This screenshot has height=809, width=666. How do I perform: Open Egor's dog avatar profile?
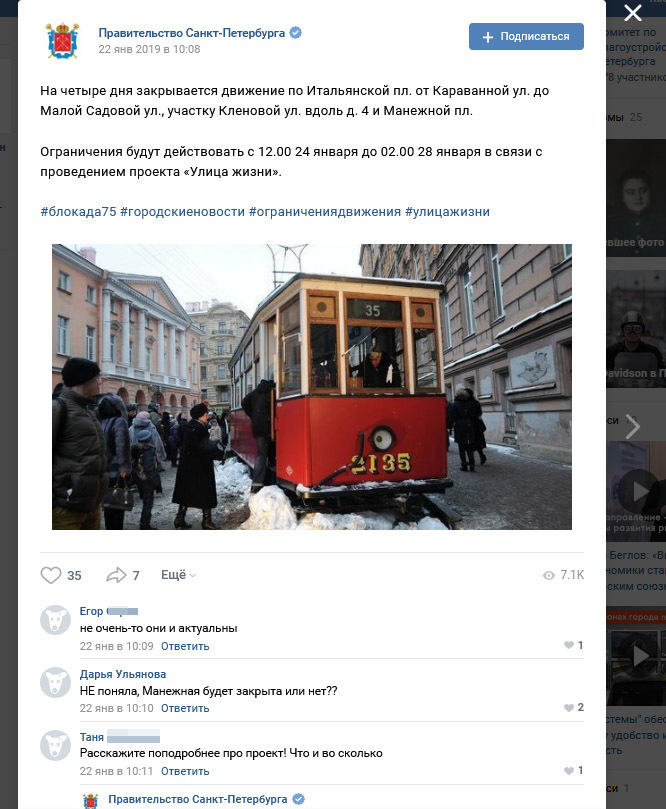click(56, 620)
